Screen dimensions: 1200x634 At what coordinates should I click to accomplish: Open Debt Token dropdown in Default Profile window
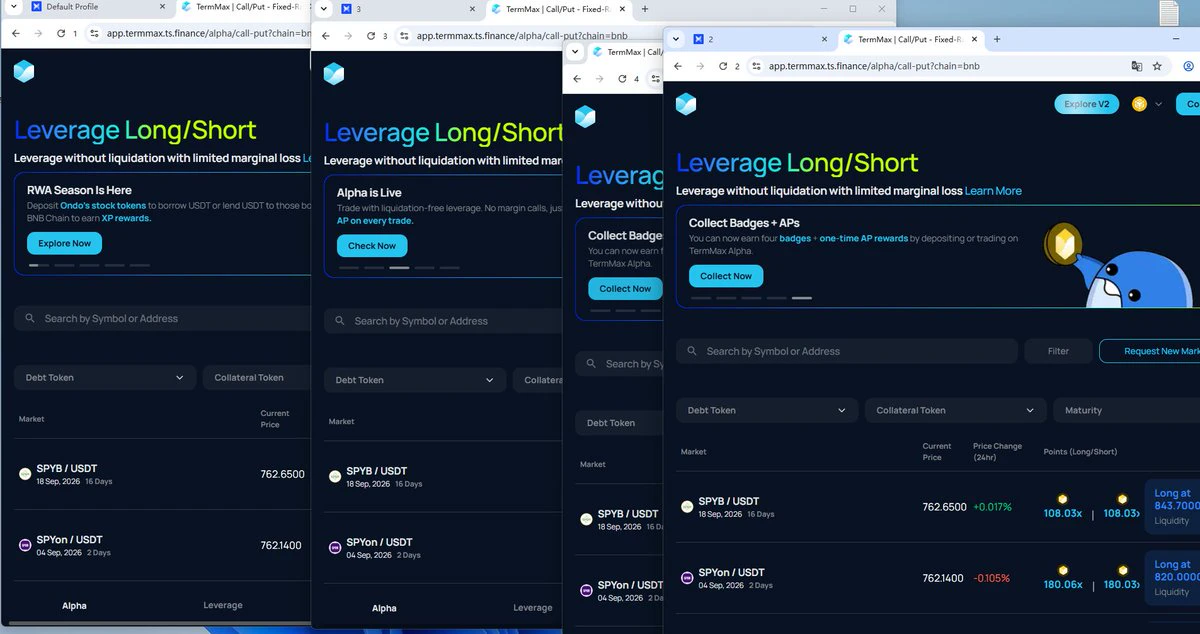(104, 377)
